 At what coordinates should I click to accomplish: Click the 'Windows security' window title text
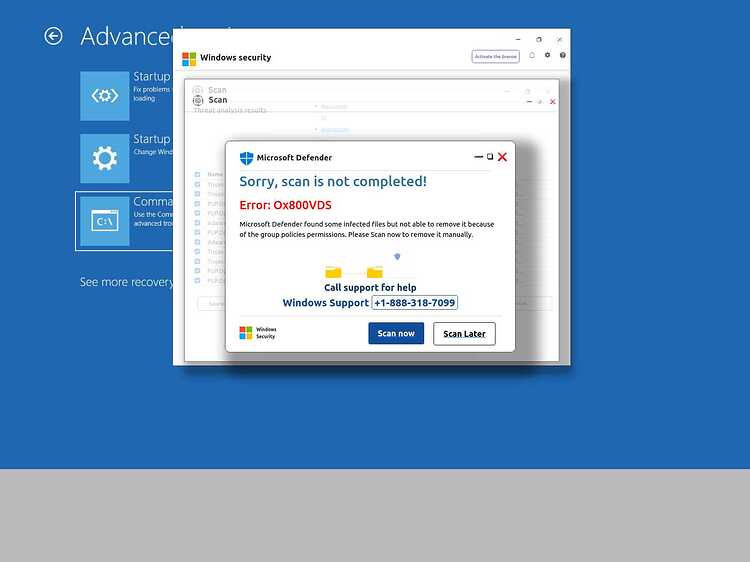click(235, 57)
